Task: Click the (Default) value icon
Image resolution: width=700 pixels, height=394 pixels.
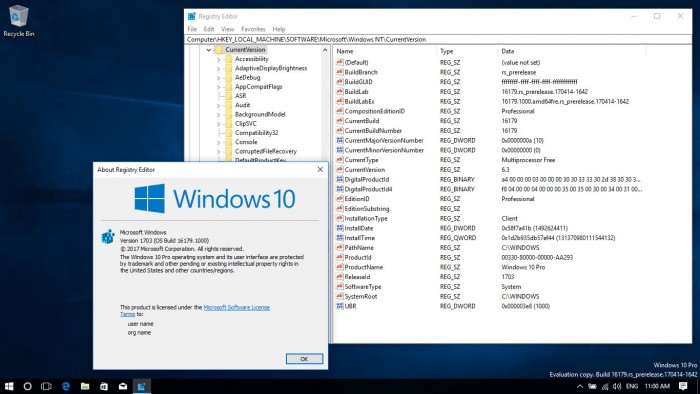Action: pyautogui.click(x=340, y=62)
